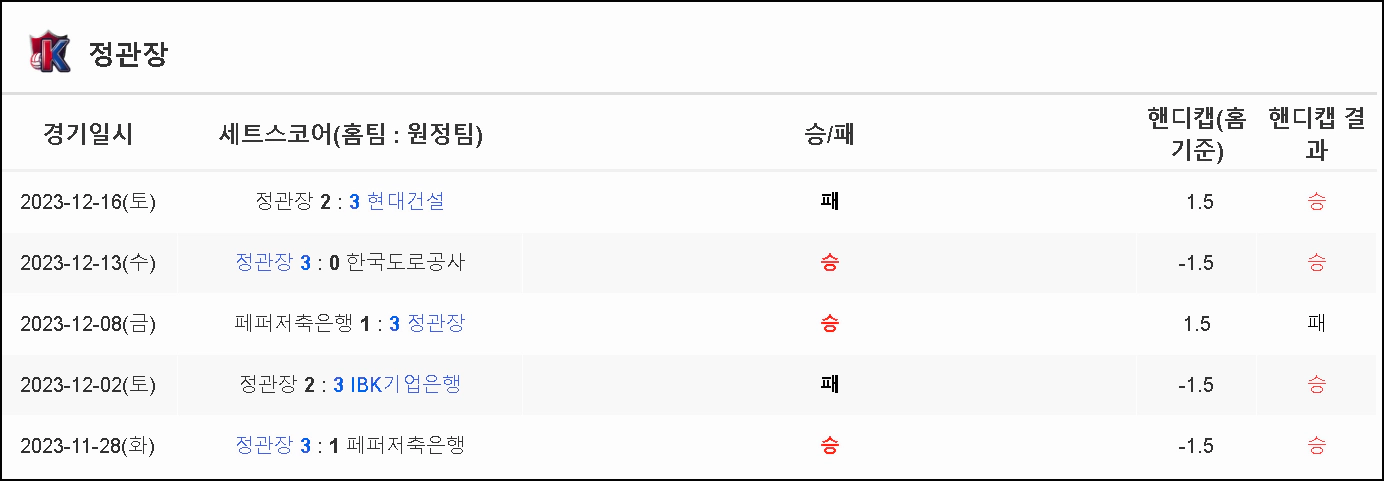
Task: Click 승 handicap result in 2023-11-28 row
Action: coord(1317,446)
